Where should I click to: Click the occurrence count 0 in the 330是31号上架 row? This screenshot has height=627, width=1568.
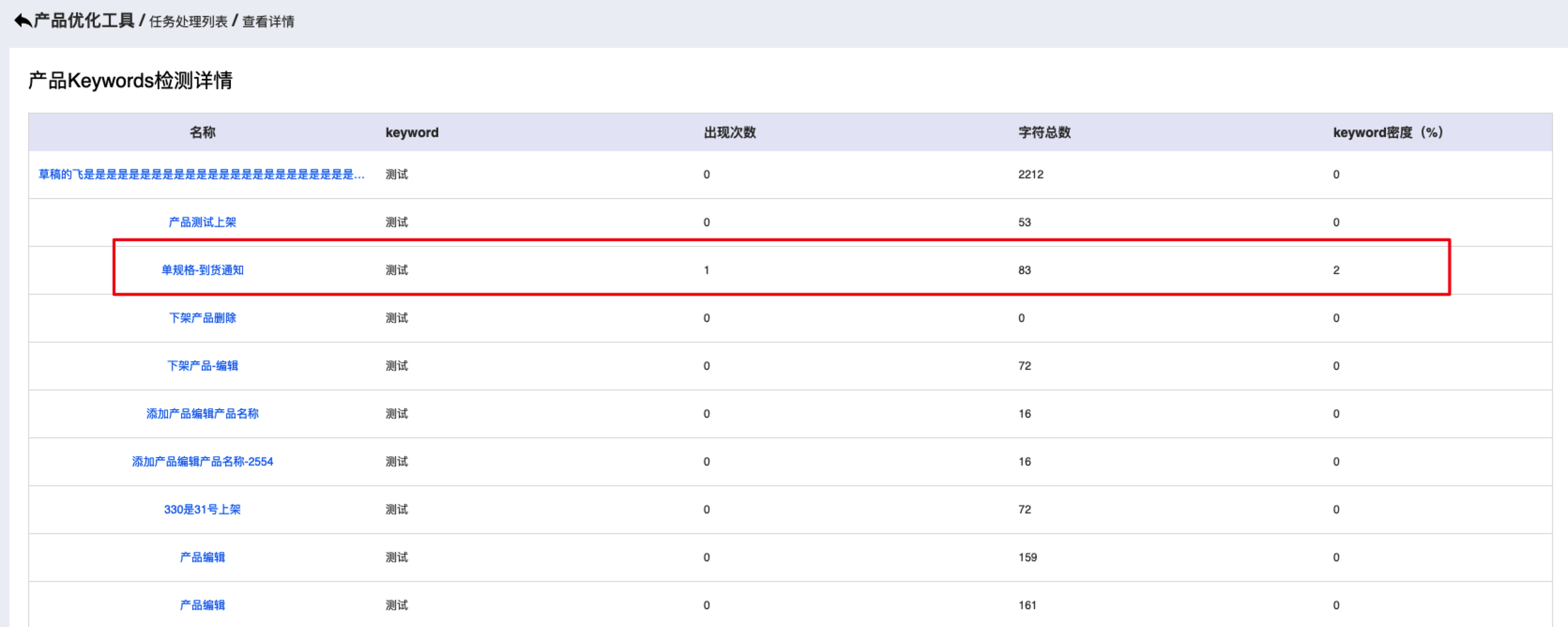(707, 510)
